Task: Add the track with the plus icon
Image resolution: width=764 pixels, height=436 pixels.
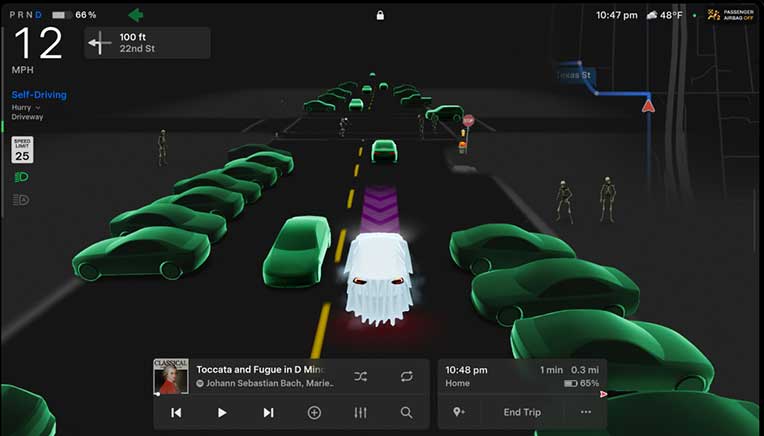Action: (x=314, y=413)
